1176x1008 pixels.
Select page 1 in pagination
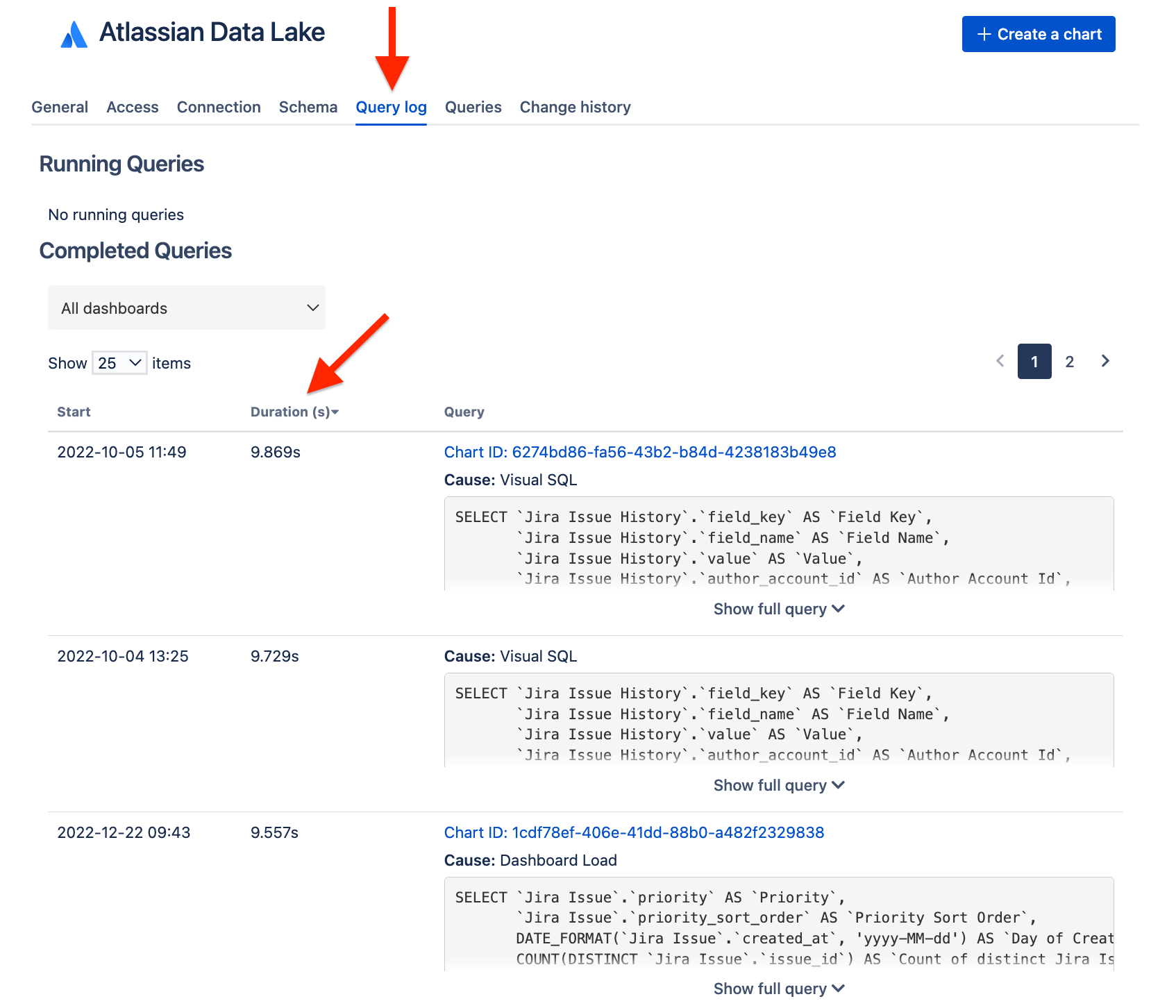pos(1034,361)
